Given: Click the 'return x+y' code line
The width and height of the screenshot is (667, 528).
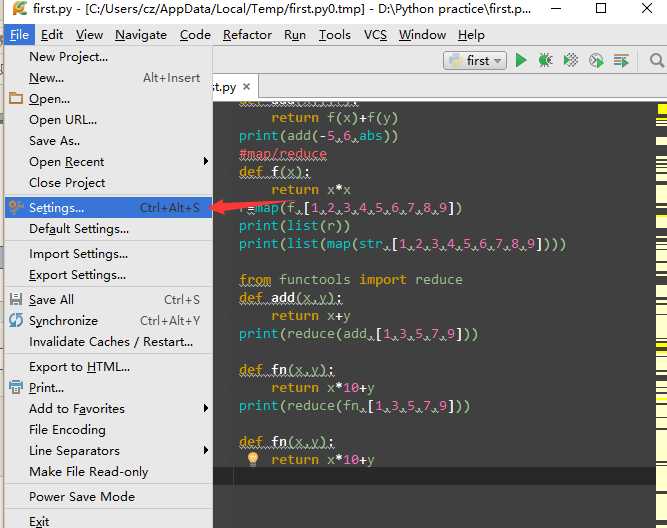Looking at the screenshot, I should pyautogui.click(x=311, y=315).
